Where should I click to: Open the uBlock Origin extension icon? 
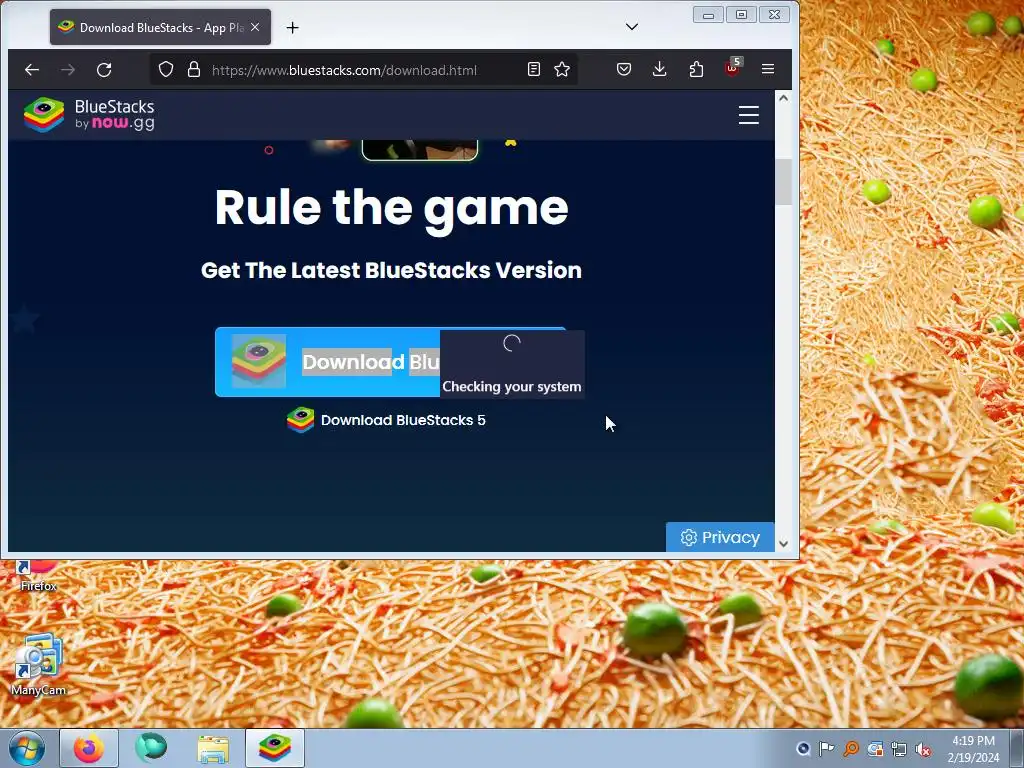[x=732, y=68]
